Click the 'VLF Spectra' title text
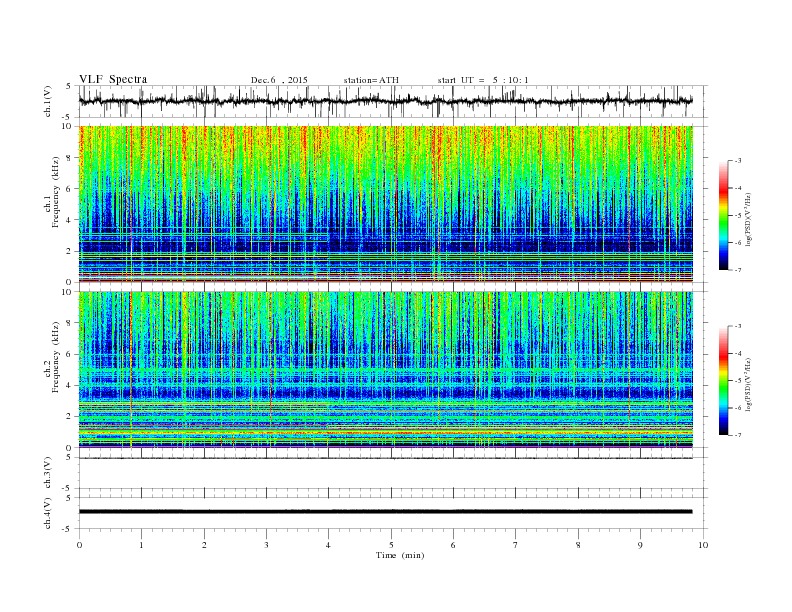Viewport: 792px width, 612px height. (113, 79)
